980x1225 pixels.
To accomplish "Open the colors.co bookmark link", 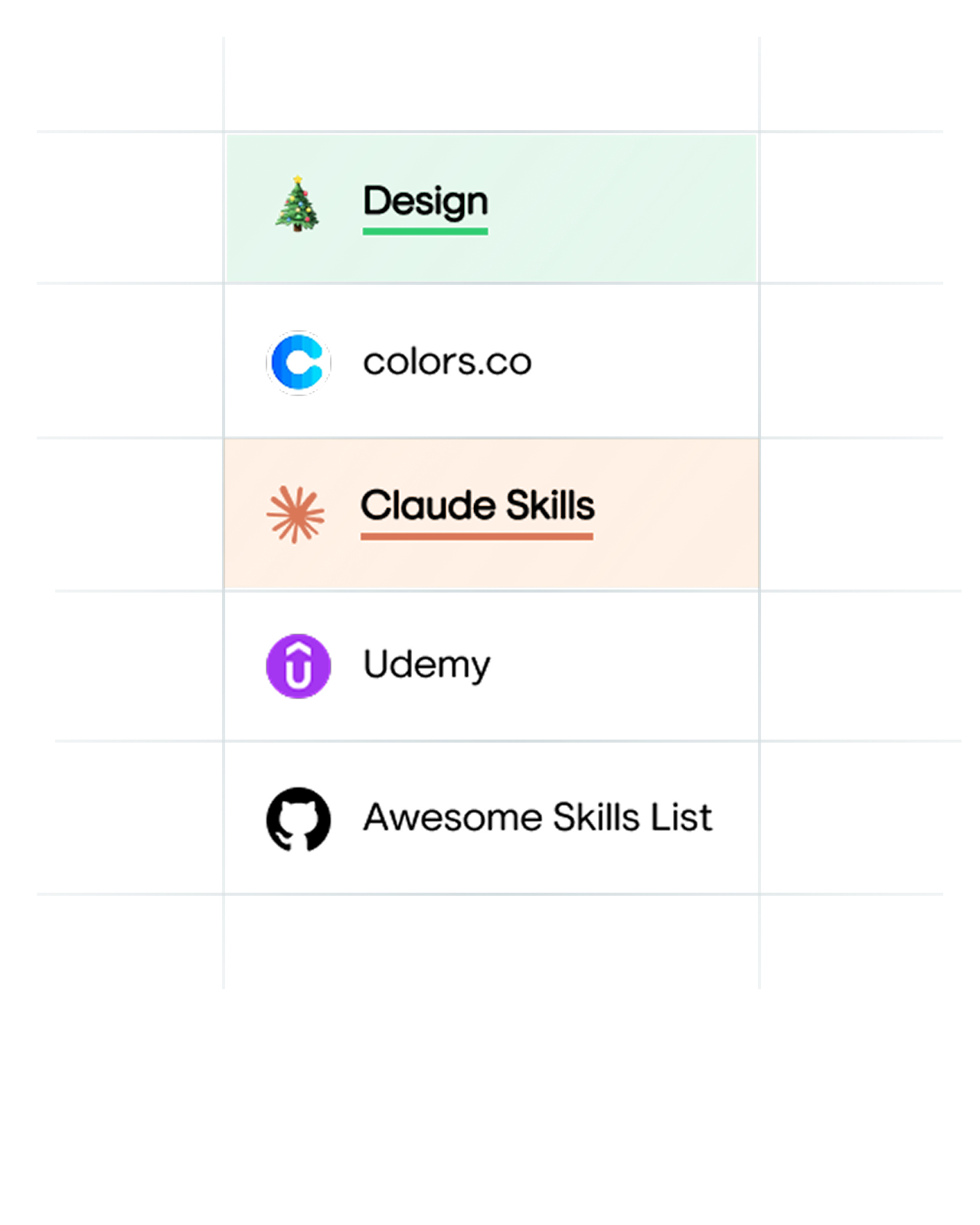I will pyautogui.click(x=447, y=362).
